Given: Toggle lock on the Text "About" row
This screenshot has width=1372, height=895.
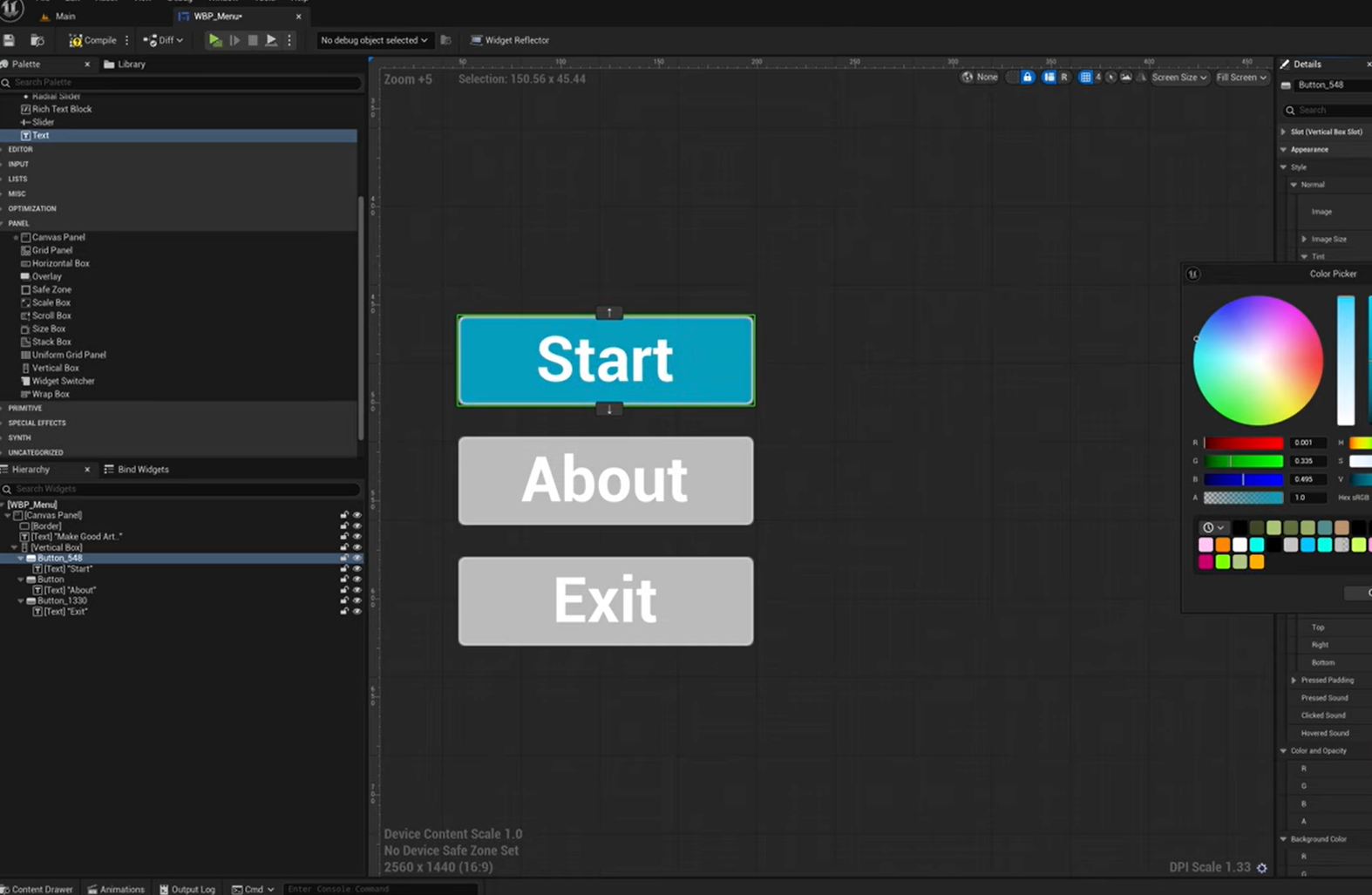Looking at the screenshot, I should tap(344, 590).
